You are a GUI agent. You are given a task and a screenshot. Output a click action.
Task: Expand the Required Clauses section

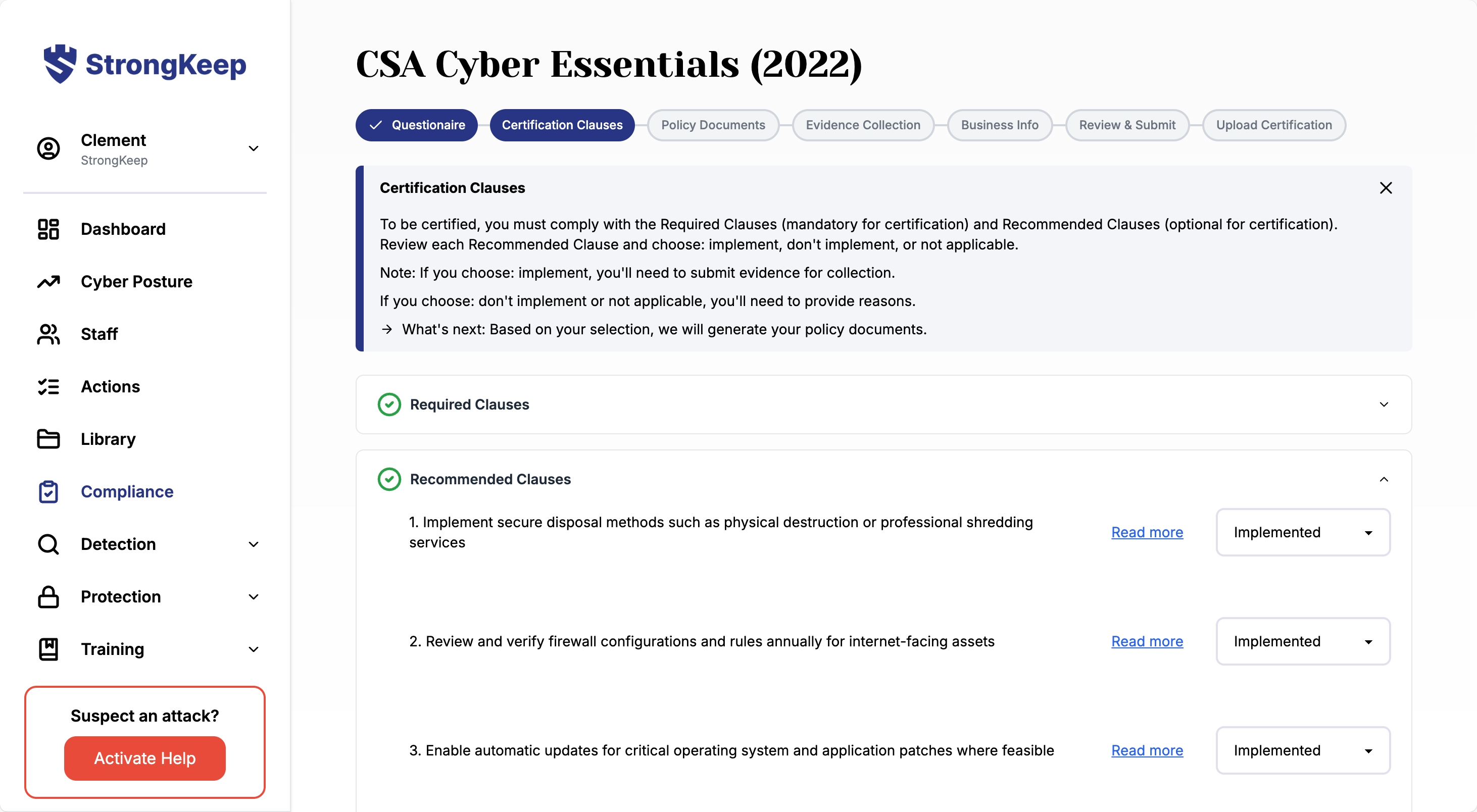click(1384, 404)
